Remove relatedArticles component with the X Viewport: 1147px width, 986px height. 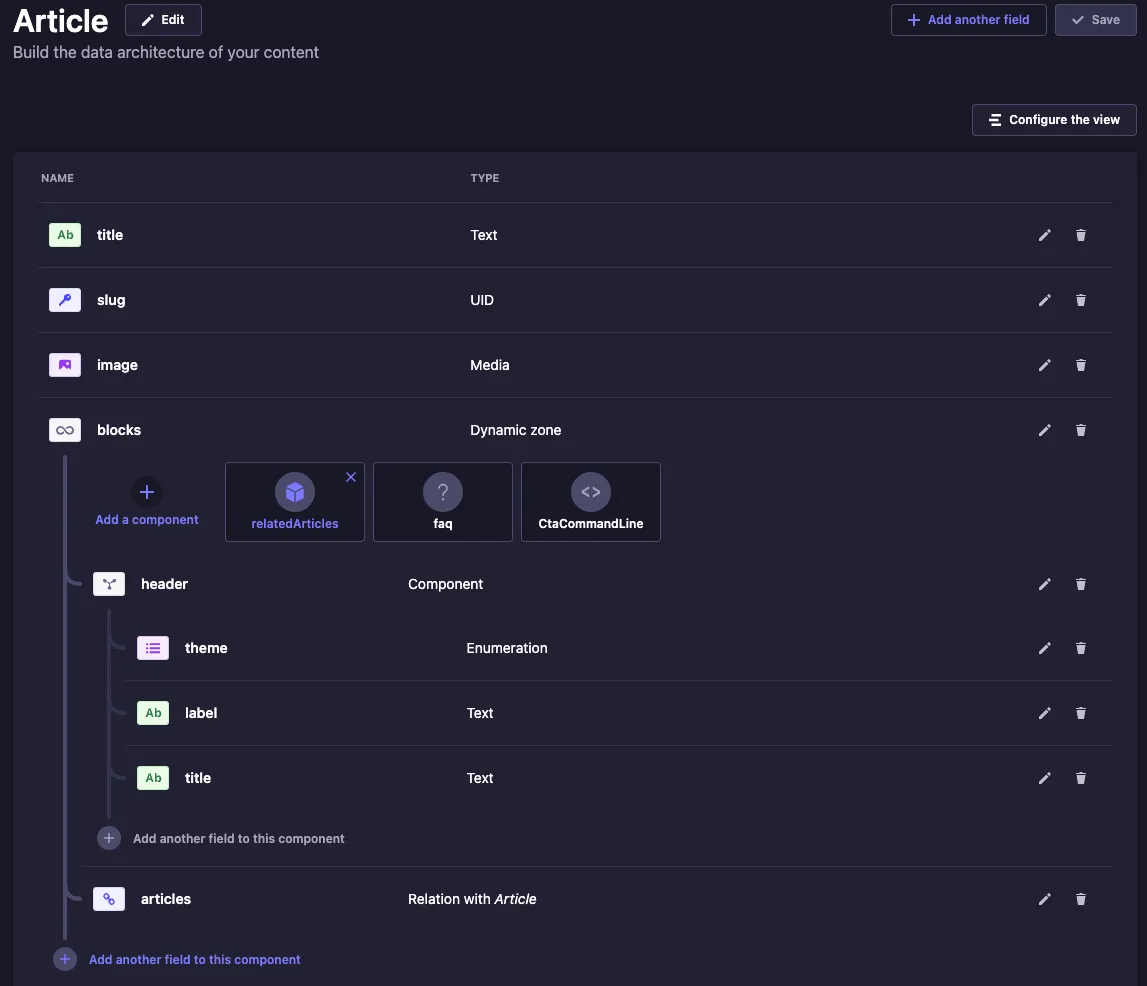(350, 478)
